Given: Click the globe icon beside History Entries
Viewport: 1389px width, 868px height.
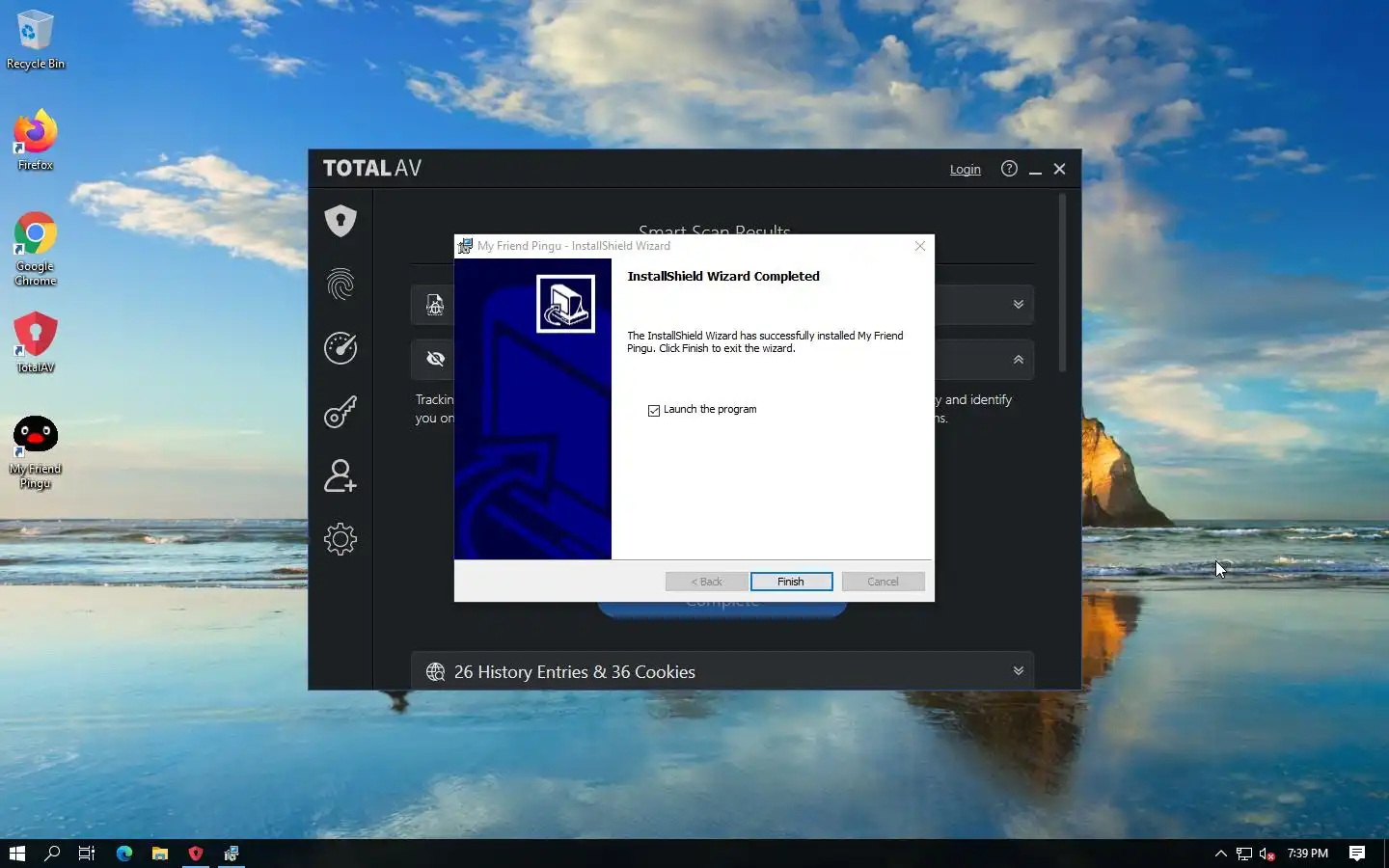Looking at the screenshot, I should coord(435,671).
